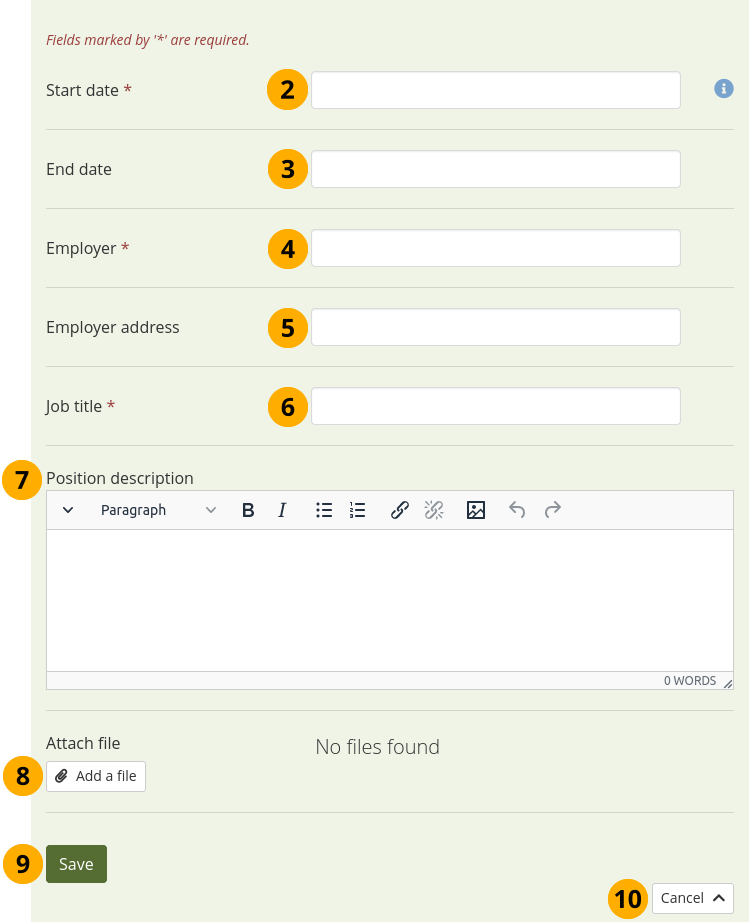Select the Employer text field
Screen dimensions: 749x922
pyautogui.click(x=495, y=248)
